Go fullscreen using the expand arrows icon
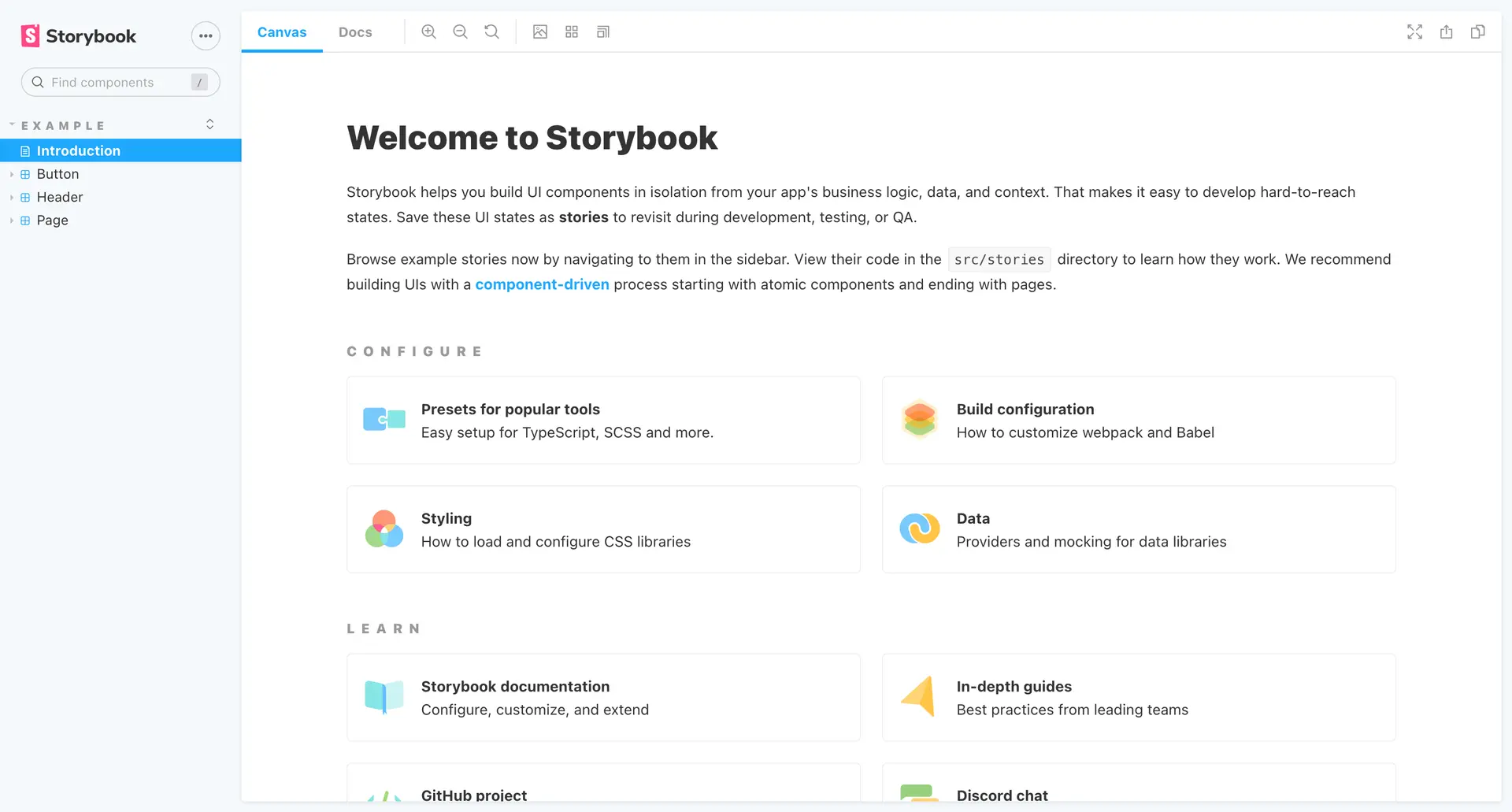Screen dimensions: 1512x812 tap(1414, 32)
